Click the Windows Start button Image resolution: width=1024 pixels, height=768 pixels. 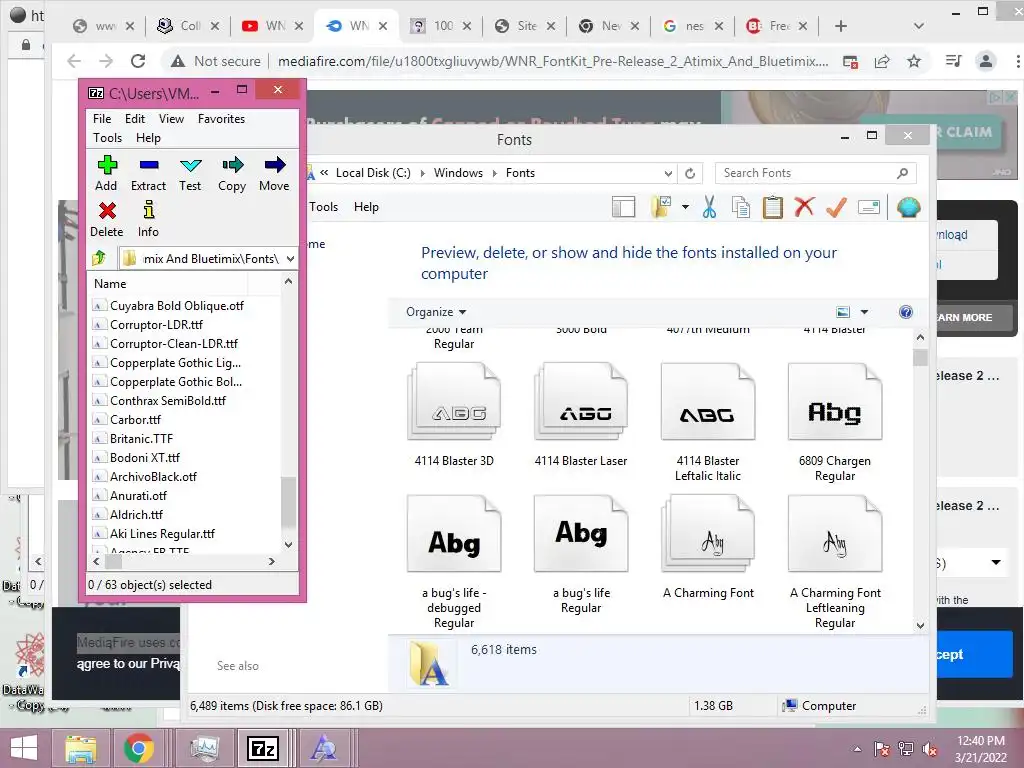click(24, 748)
